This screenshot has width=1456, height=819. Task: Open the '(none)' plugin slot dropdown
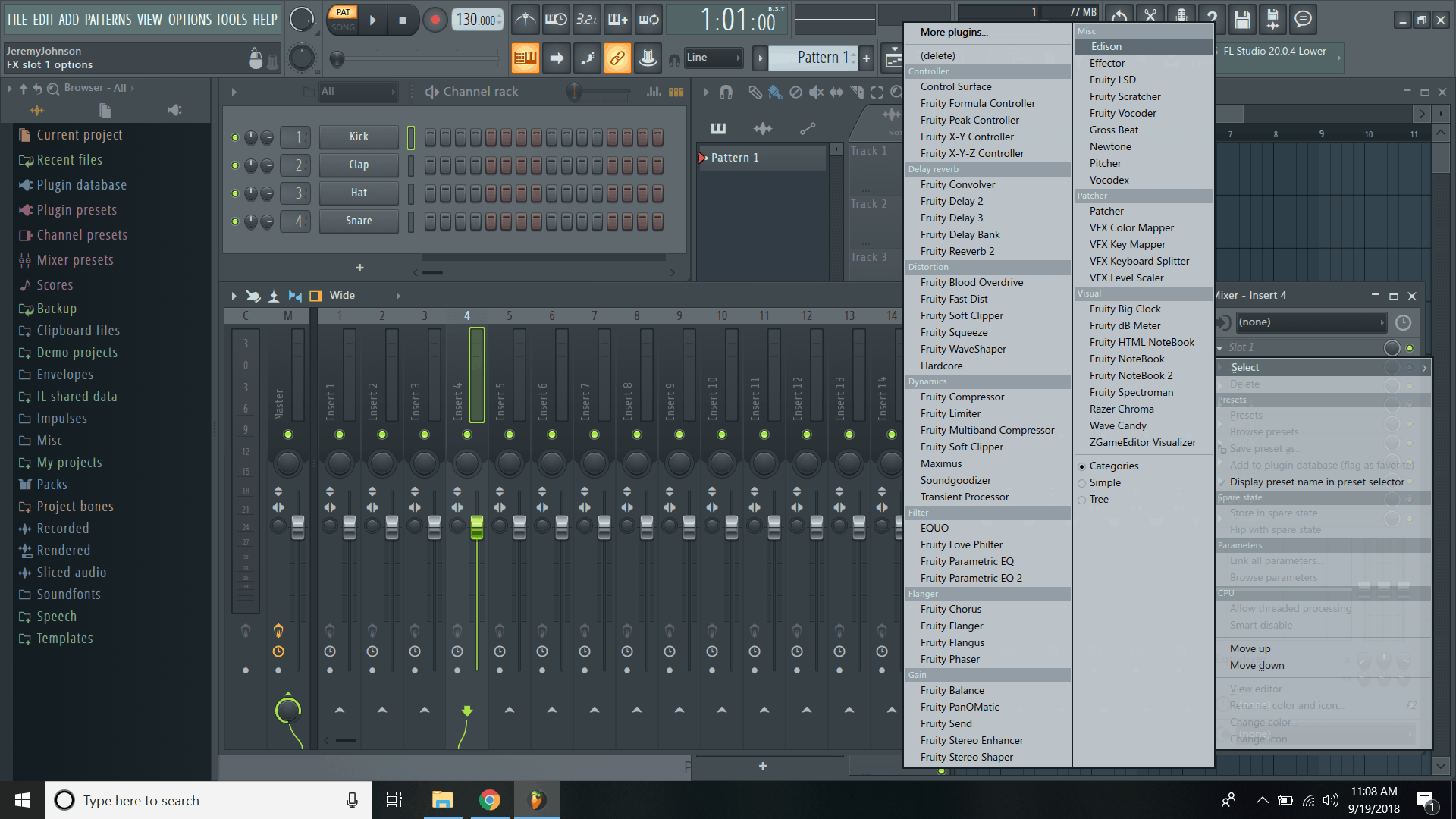[1308, 322]
